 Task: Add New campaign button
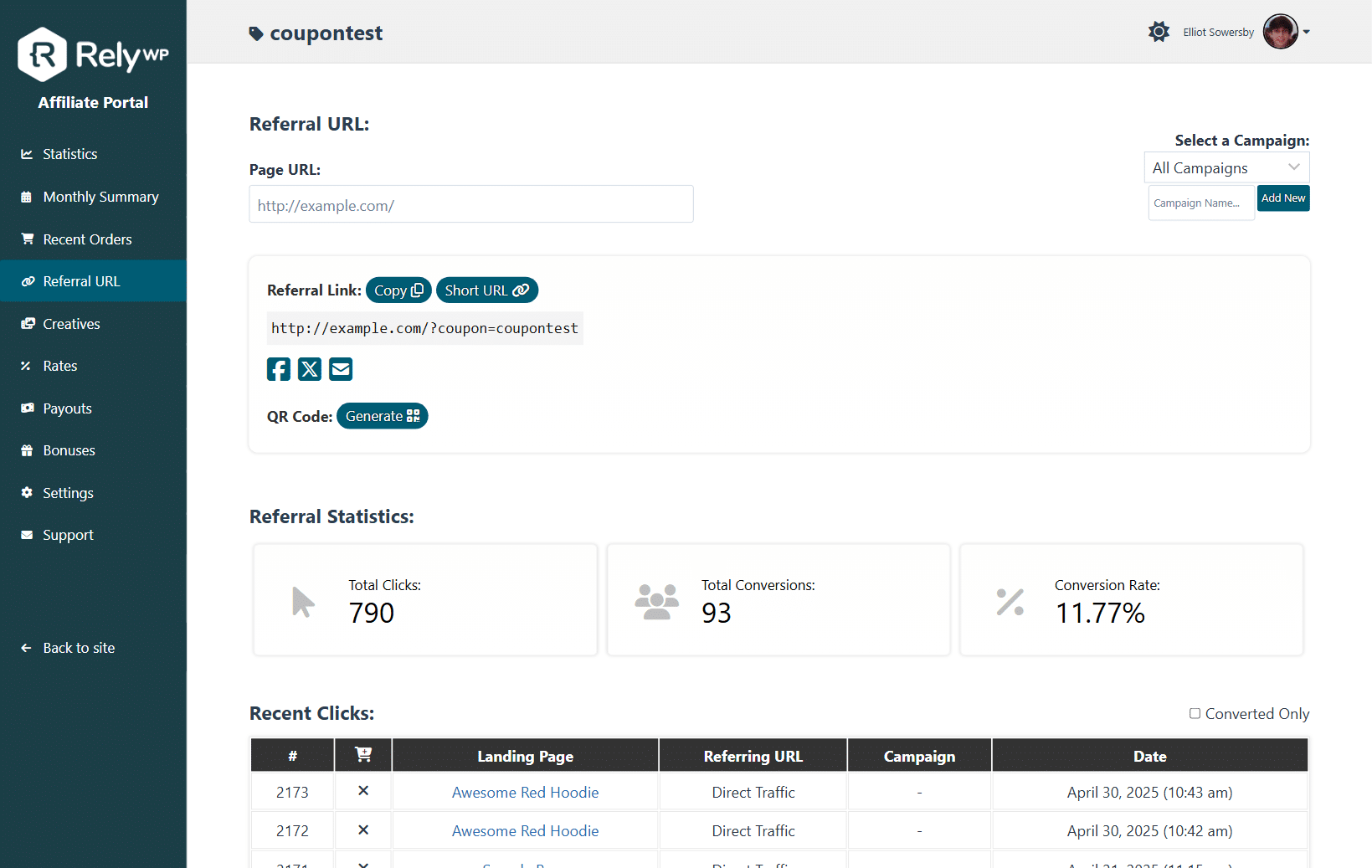pos(1283,198)
